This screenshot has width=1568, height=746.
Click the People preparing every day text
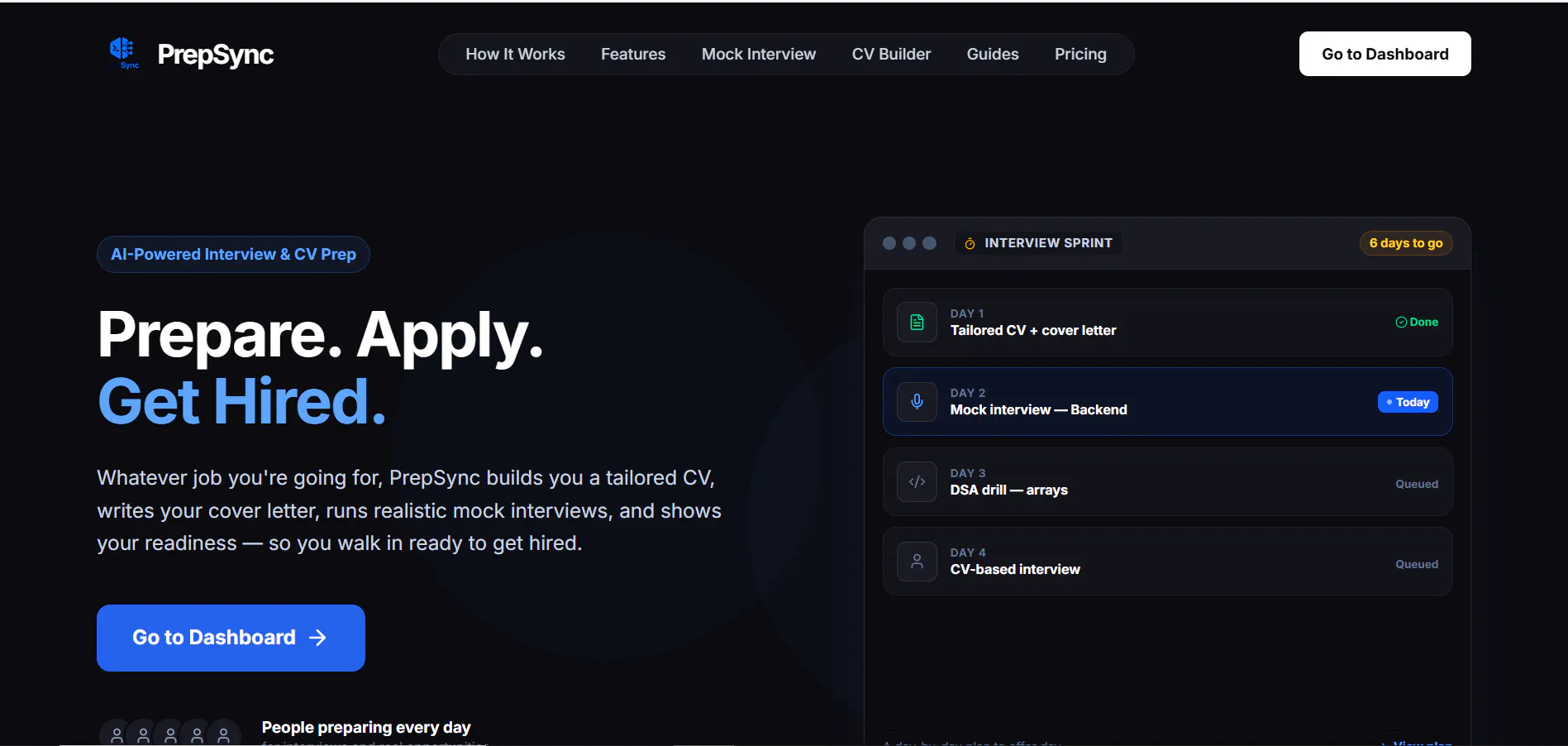(366, 727)
